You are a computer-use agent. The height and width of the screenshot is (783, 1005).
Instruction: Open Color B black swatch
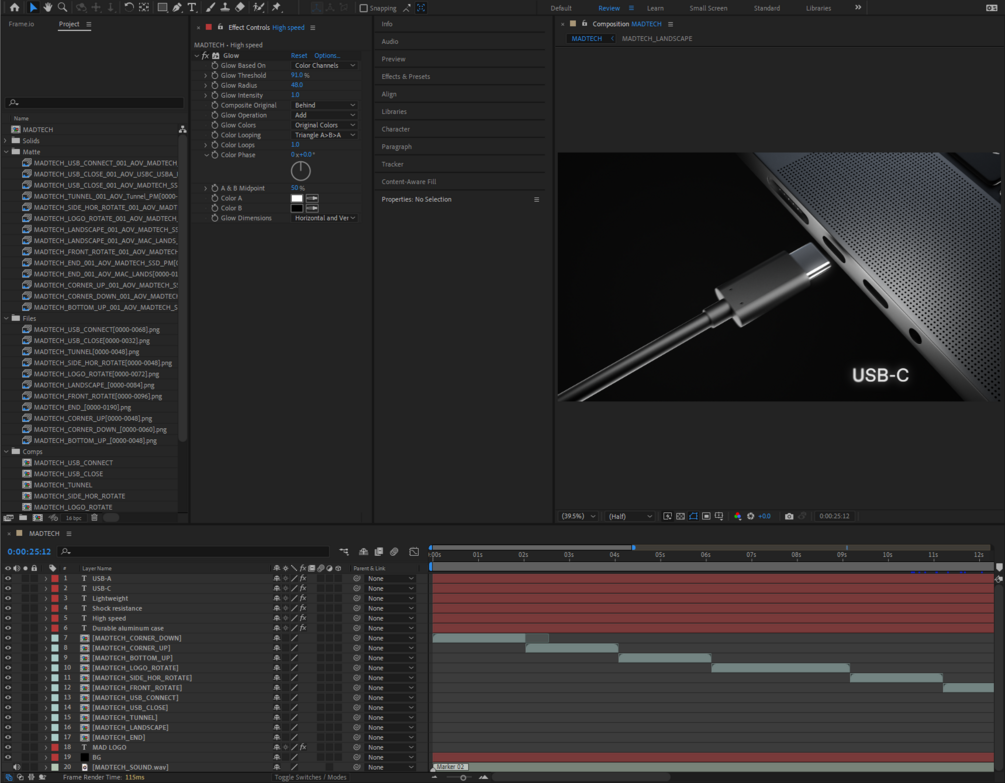297,208
